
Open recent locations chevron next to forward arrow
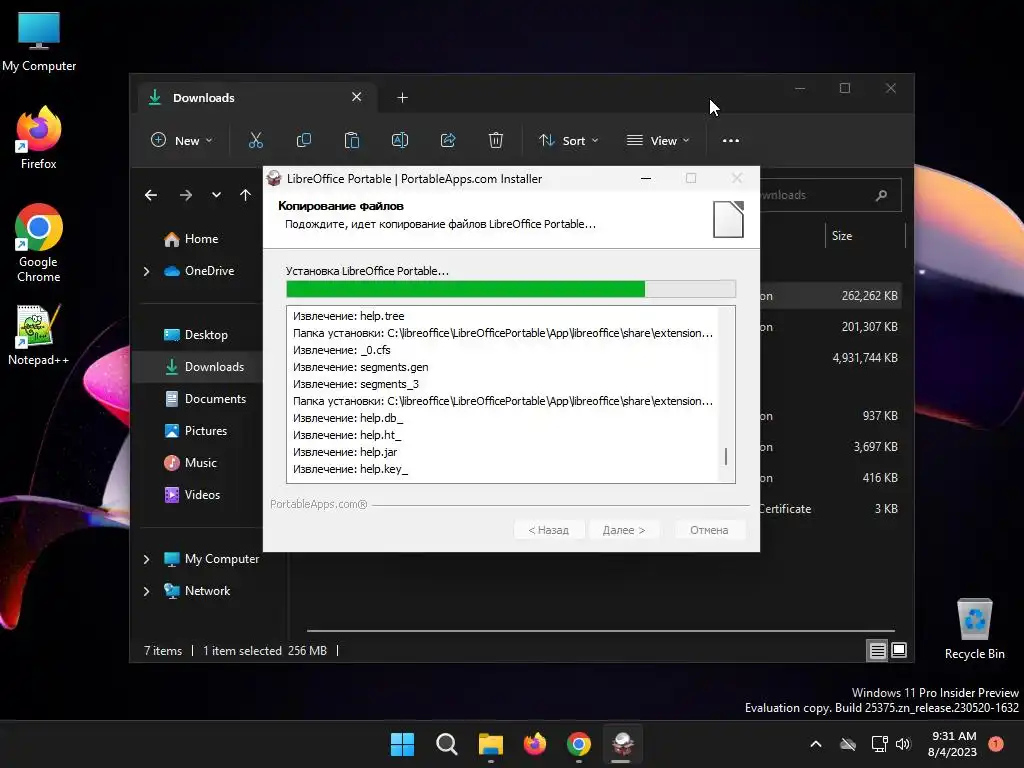[x=216, y=195]
